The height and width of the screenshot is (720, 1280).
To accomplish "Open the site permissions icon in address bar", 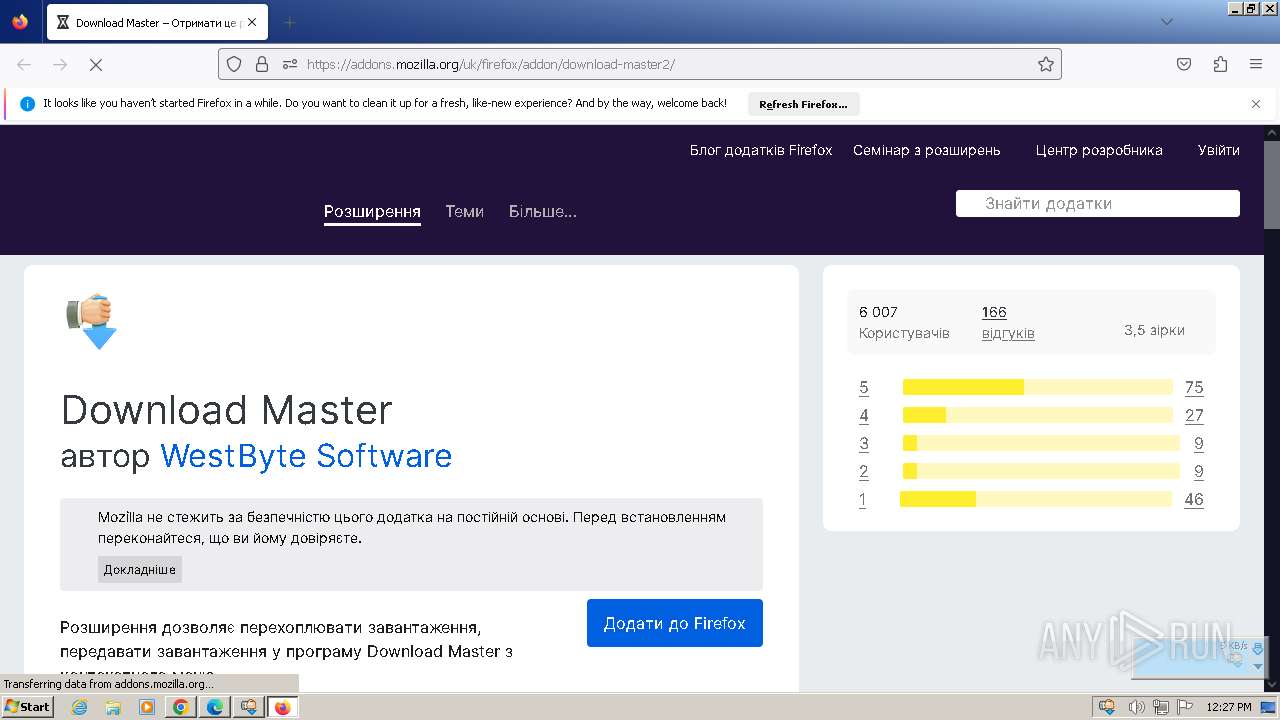I will click(x=290, y=64).
